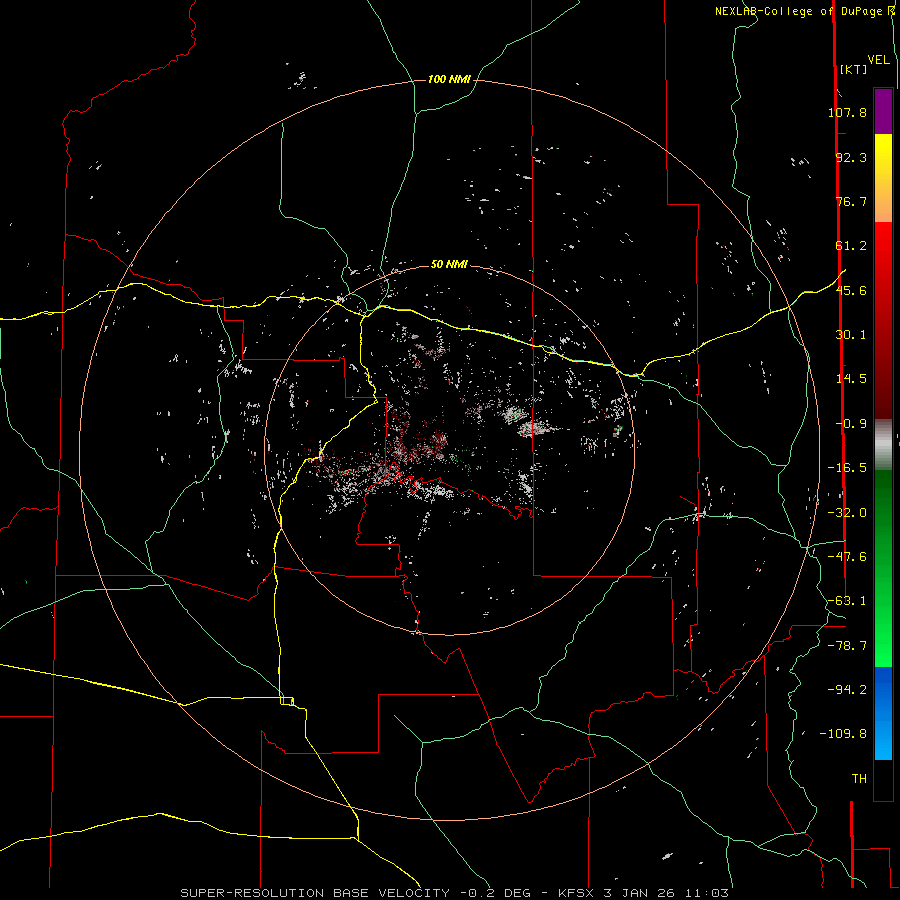
Task: Click the -78.7 velocity scale value
Action: (x=847, y=646)
